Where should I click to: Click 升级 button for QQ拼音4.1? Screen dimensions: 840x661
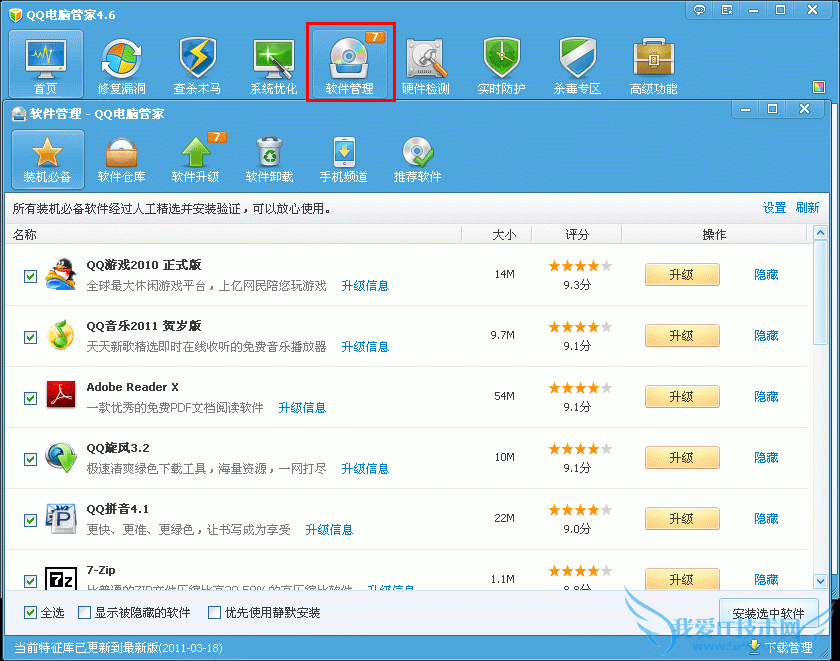coord(682,519)
